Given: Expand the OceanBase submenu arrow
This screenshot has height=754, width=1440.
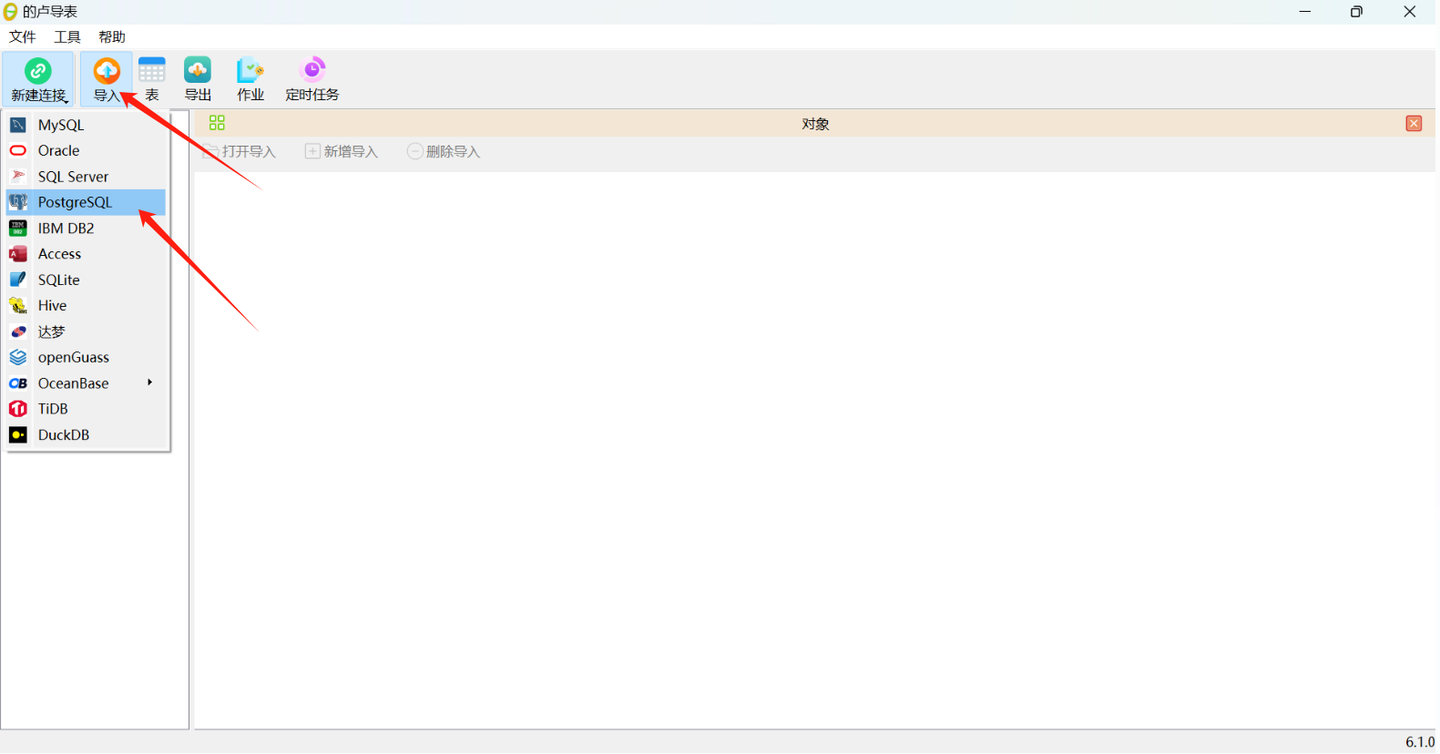Looking at the screenshot, I should [x=150, y=383].
